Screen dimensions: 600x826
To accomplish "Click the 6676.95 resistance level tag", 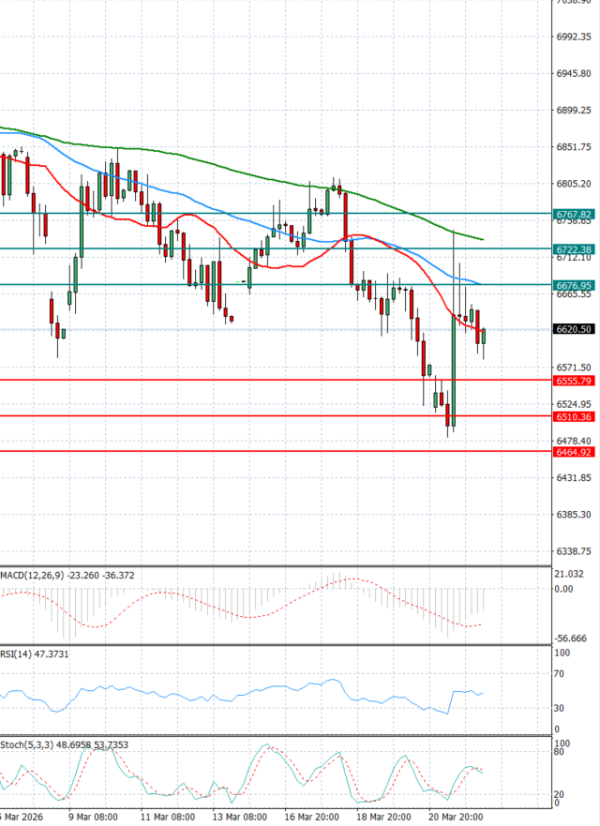I will tap(574, 285).
